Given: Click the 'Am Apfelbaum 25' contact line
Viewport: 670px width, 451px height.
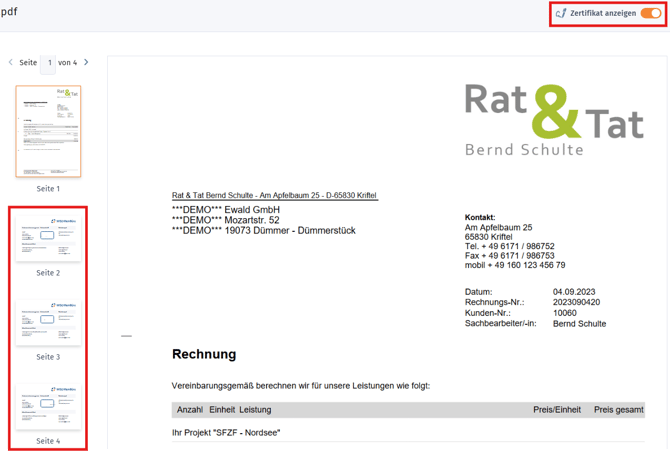Looking at the screenshot, I should (499, 227).
